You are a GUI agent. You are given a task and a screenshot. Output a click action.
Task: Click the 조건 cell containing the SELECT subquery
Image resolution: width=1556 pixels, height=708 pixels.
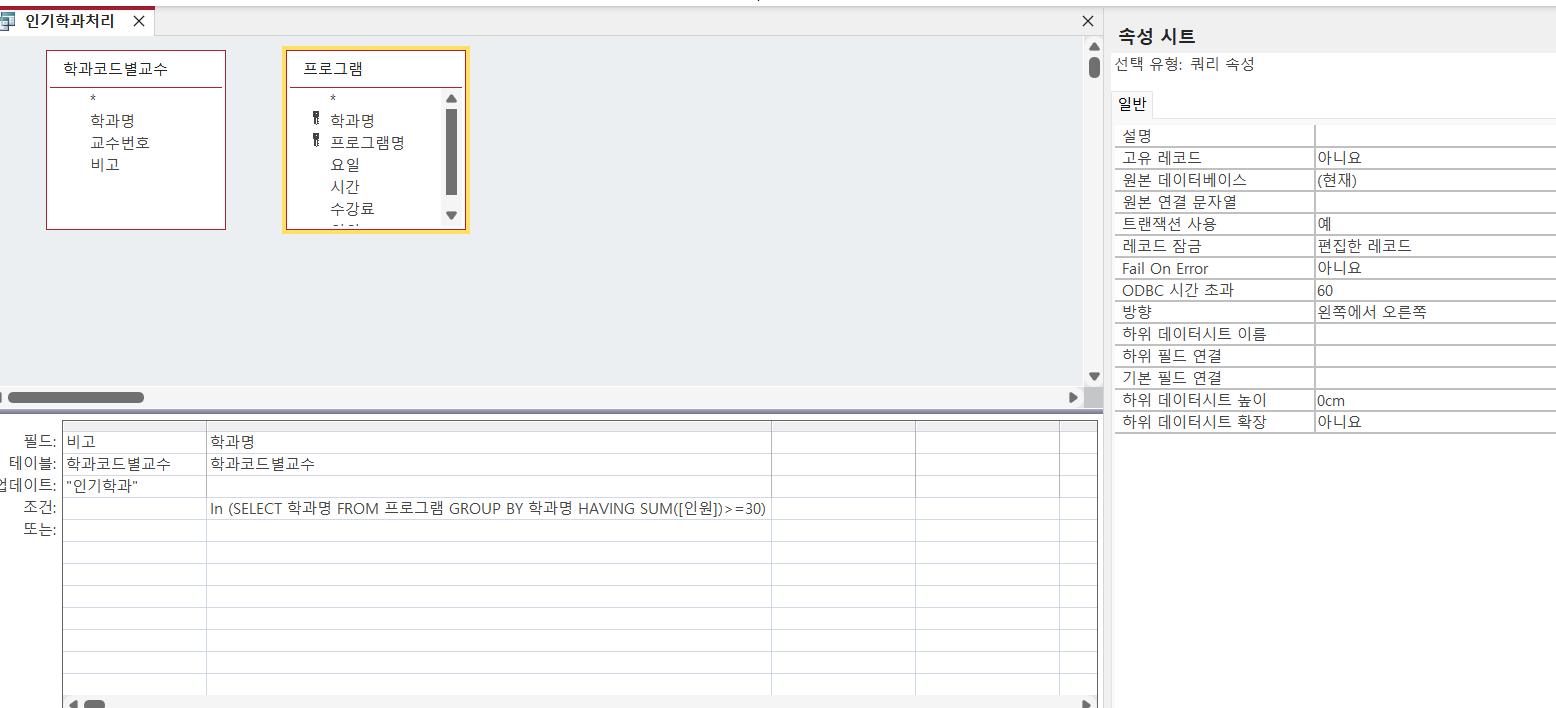tap(488, 508)
